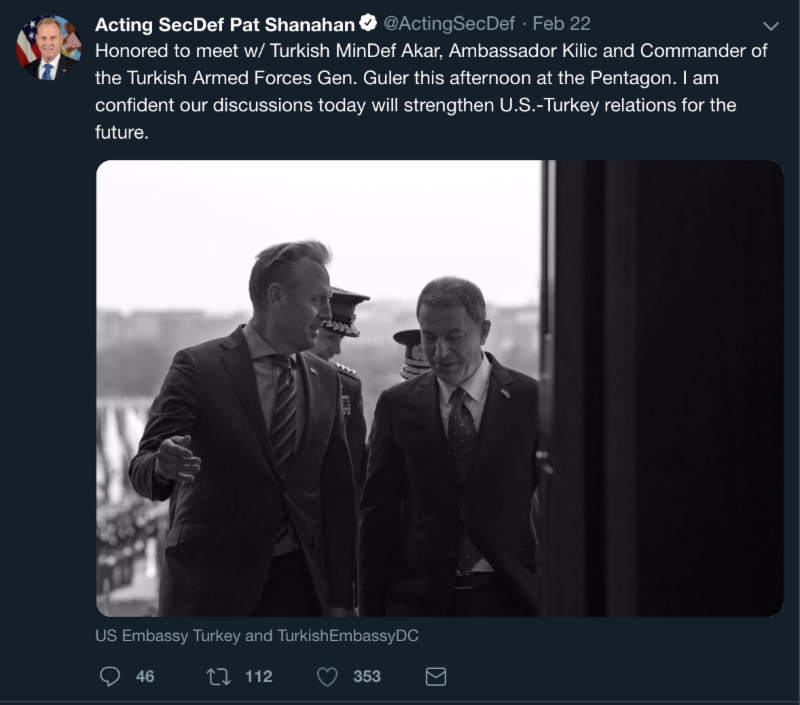Open the Acting SecDef Pat Shanahan profile name
This screenshot has height=705, width=800.
pos(225,24)
